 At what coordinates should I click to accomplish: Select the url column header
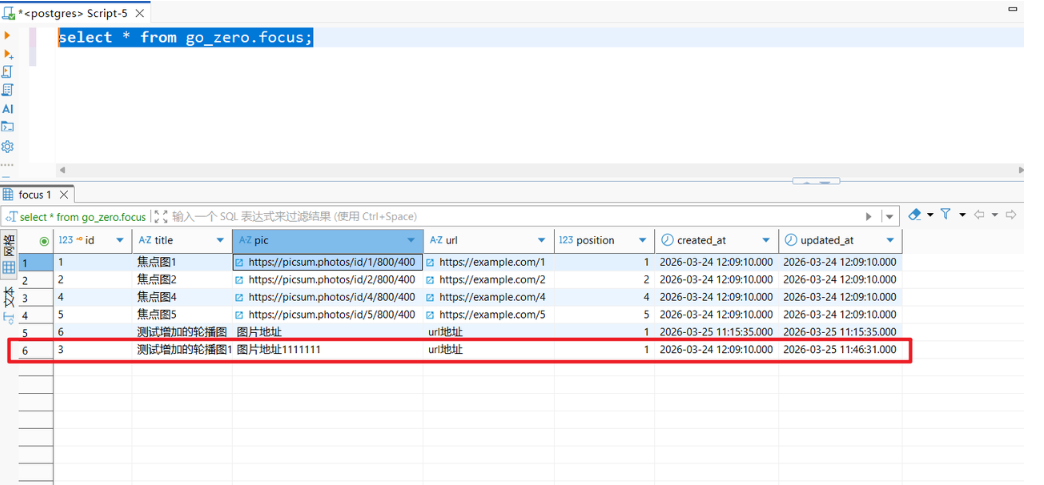click(489, 241)
